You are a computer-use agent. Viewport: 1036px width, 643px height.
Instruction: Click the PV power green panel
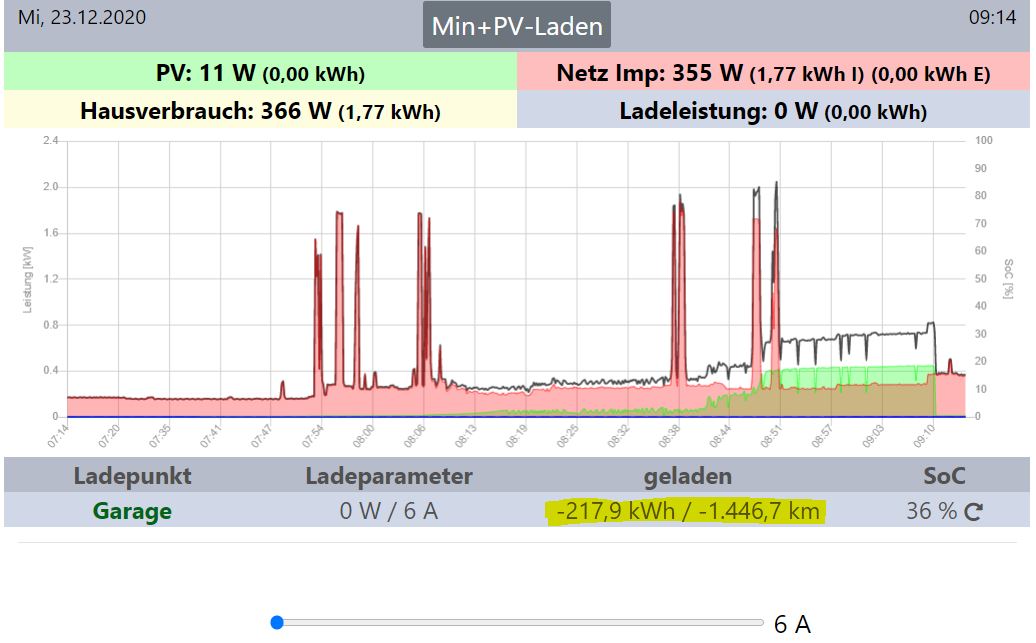[x=260, y=71]
